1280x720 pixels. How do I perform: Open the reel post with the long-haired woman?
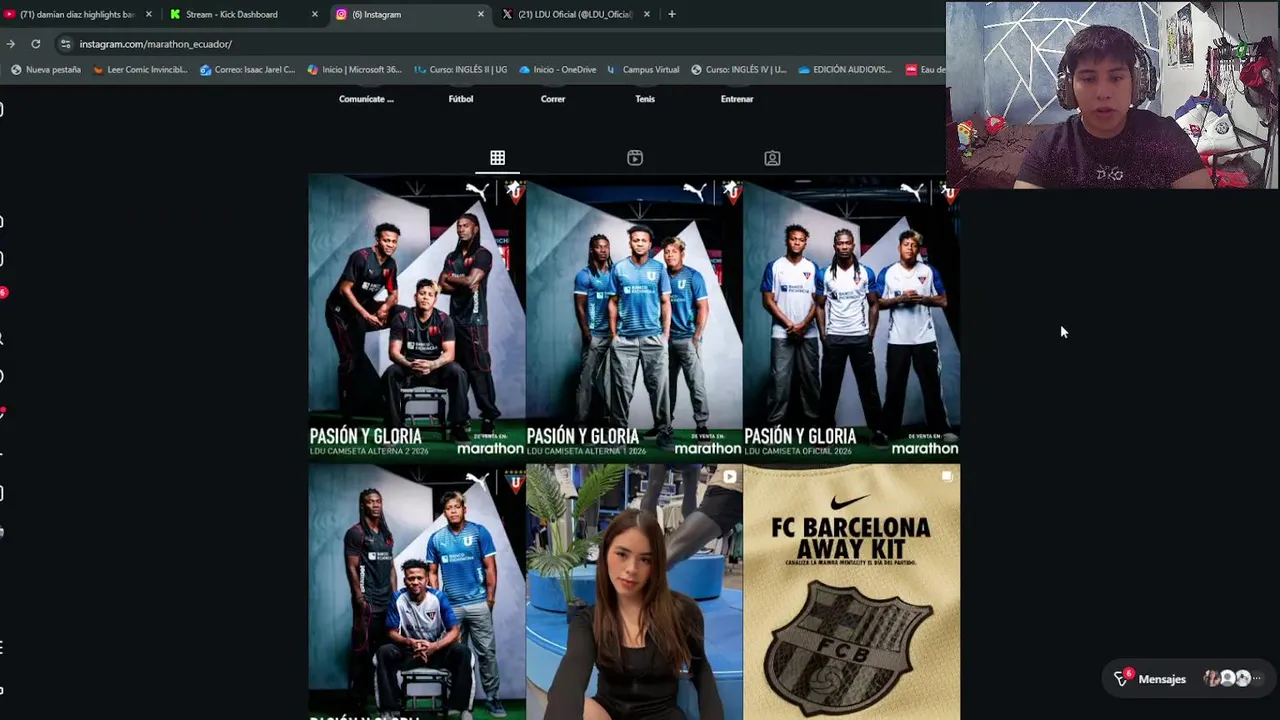pyautogui.click(x=634, y=592)
